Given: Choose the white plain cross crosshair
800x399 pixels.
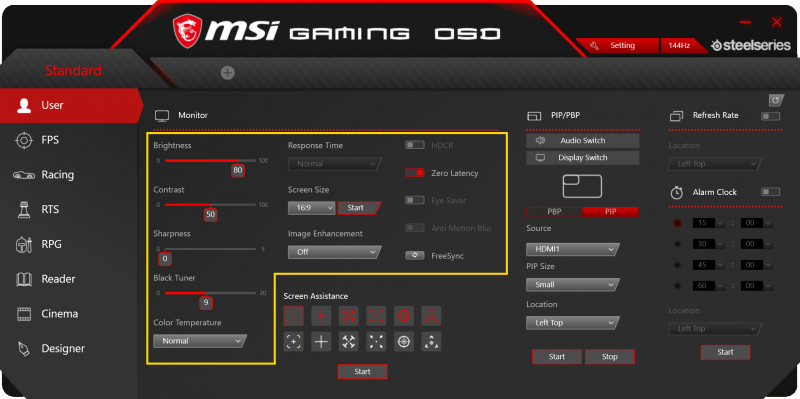Looking at the screenshot, I should 321,342.
